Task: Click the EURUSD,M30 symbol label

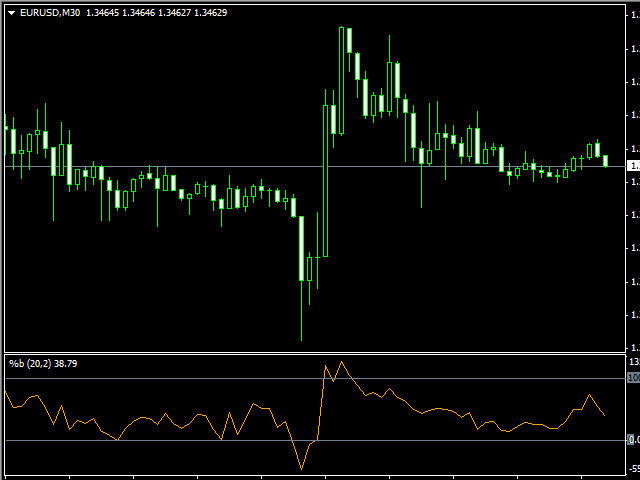Action: click(50, 13)
